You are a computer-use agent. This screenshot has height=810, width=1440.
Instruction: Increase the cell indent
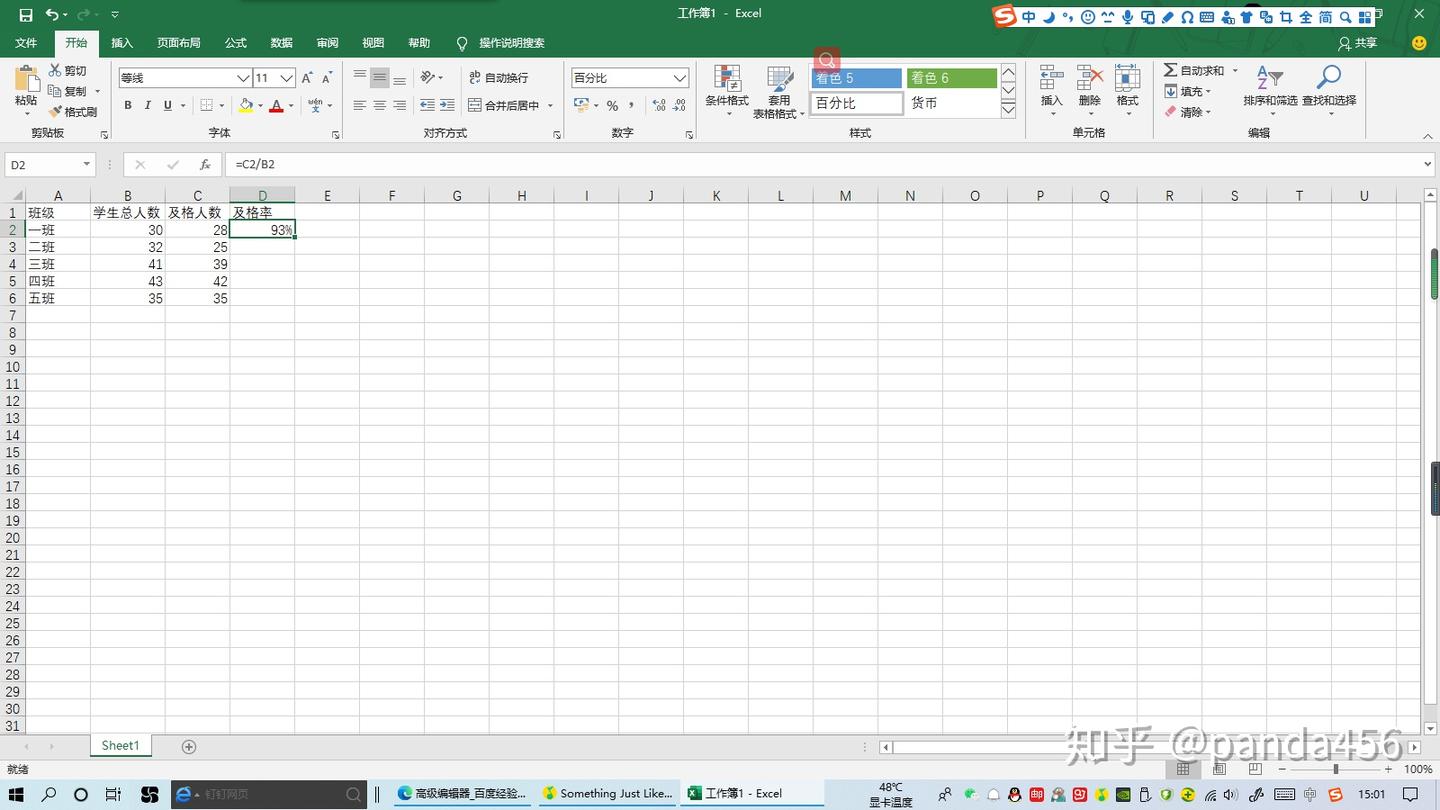[447, 105]
